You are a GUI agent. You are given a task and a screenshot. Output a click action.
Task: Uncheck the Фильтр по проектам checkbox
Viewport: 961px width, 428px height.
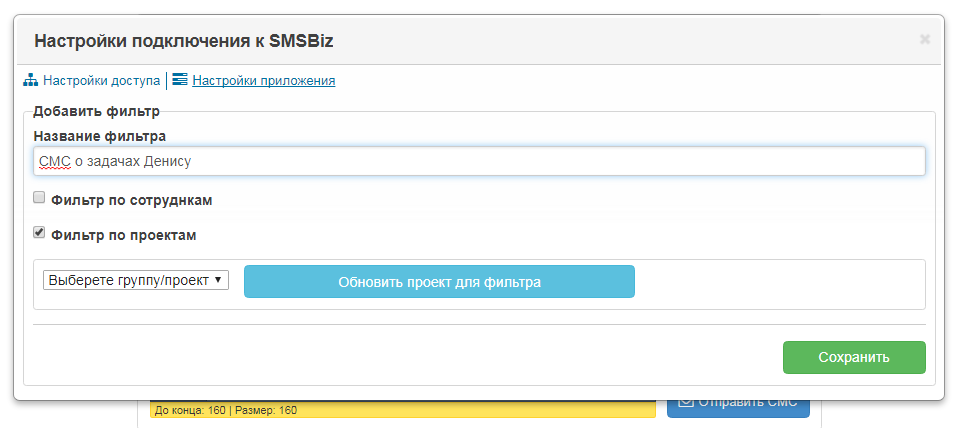39,232
